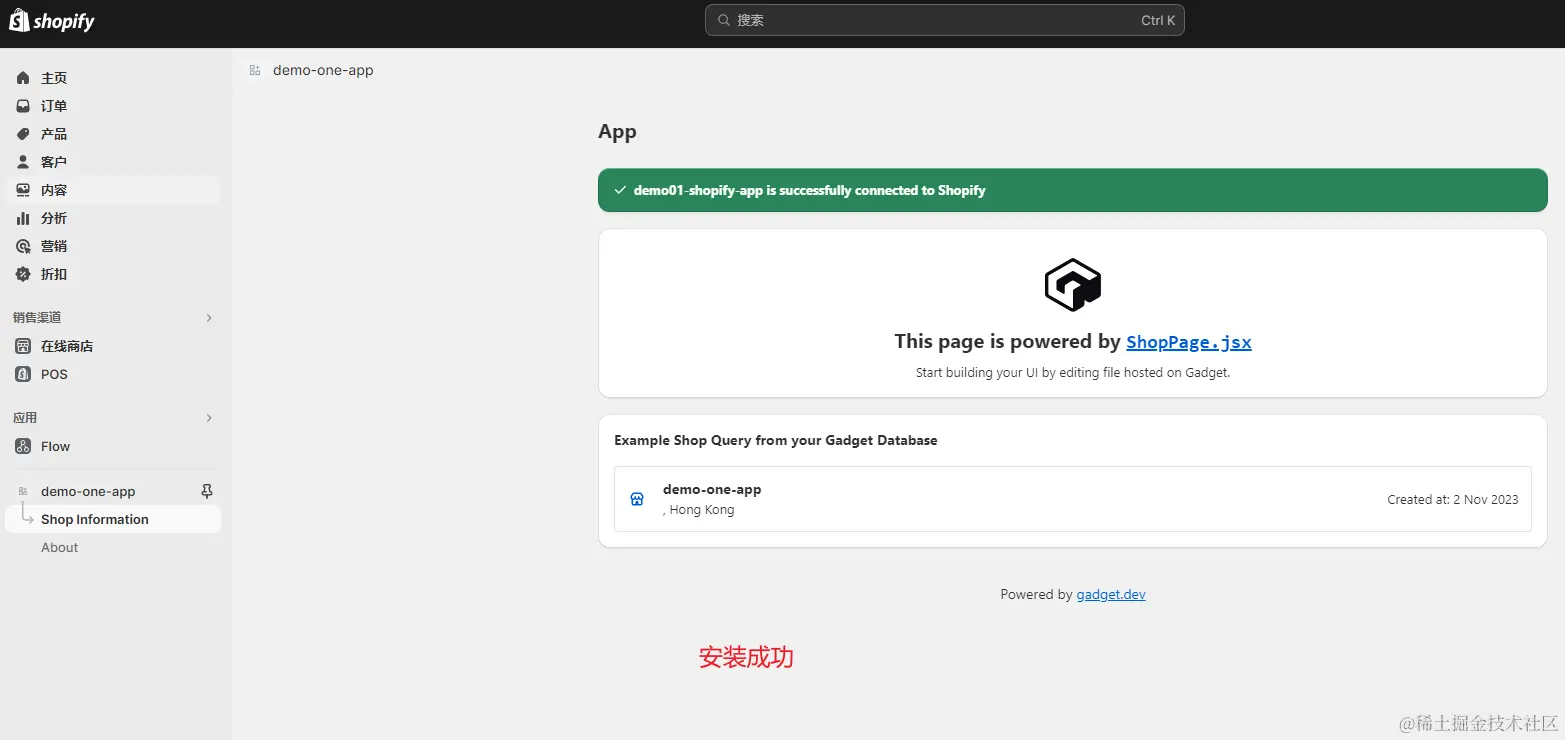Open 营销 in the sidebar

point(54,246)
